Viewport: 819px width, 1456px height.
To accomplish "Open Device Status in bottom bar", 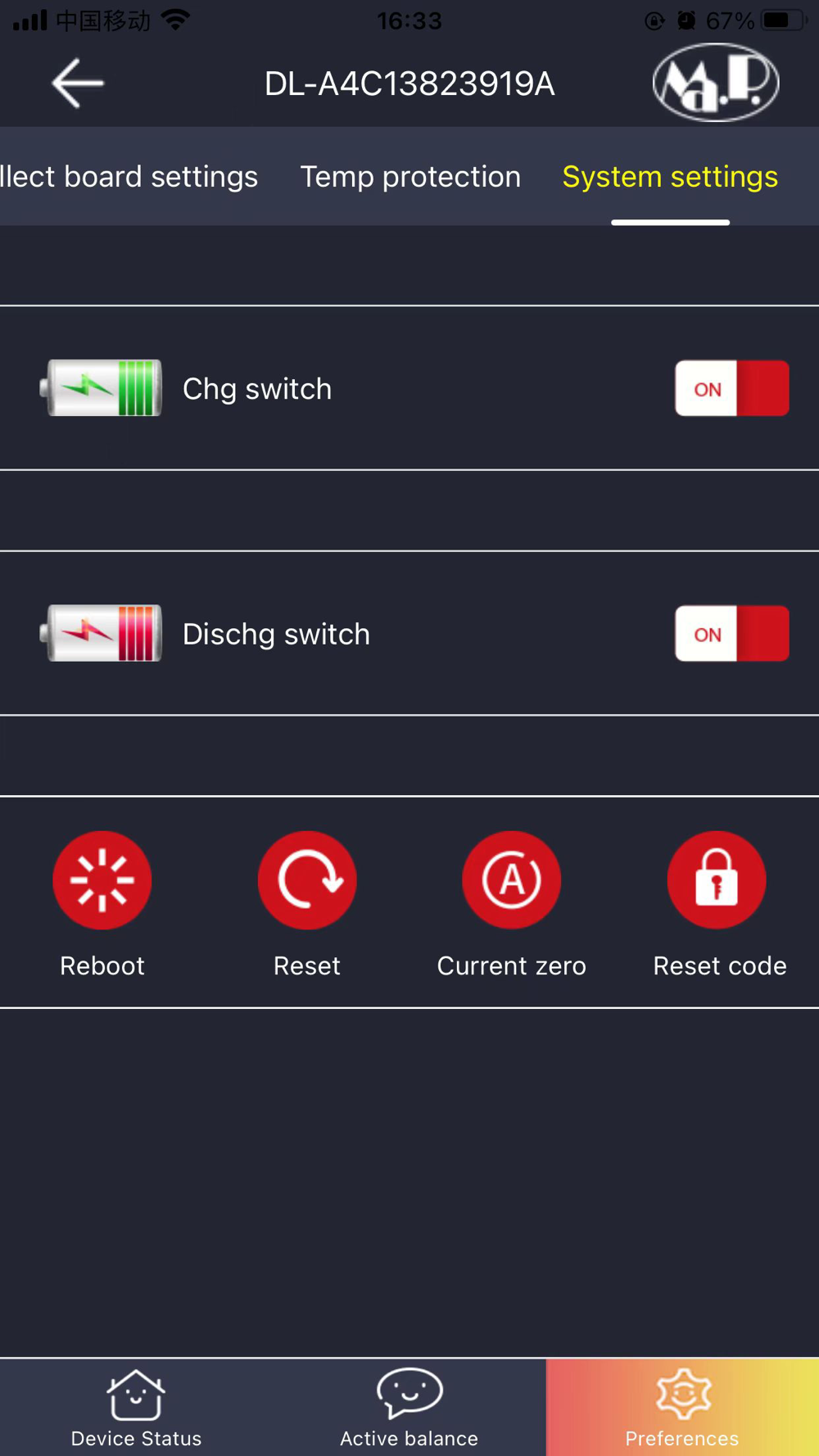I will [x=136, y=1408].
